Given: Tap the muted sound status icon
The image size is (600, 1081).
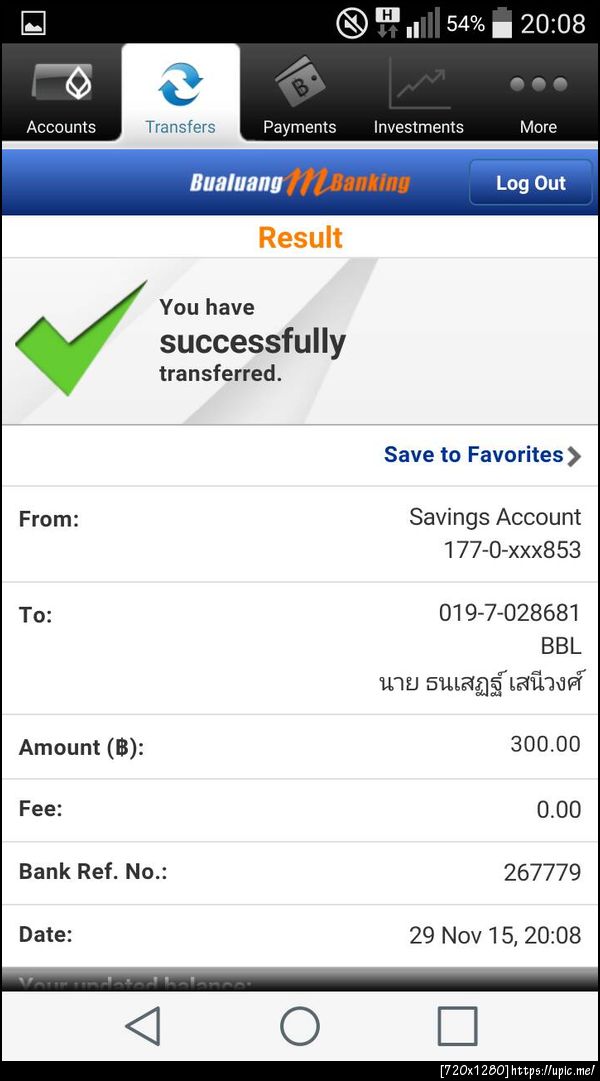Looking at the screenshot, I should tap(352, 22).
